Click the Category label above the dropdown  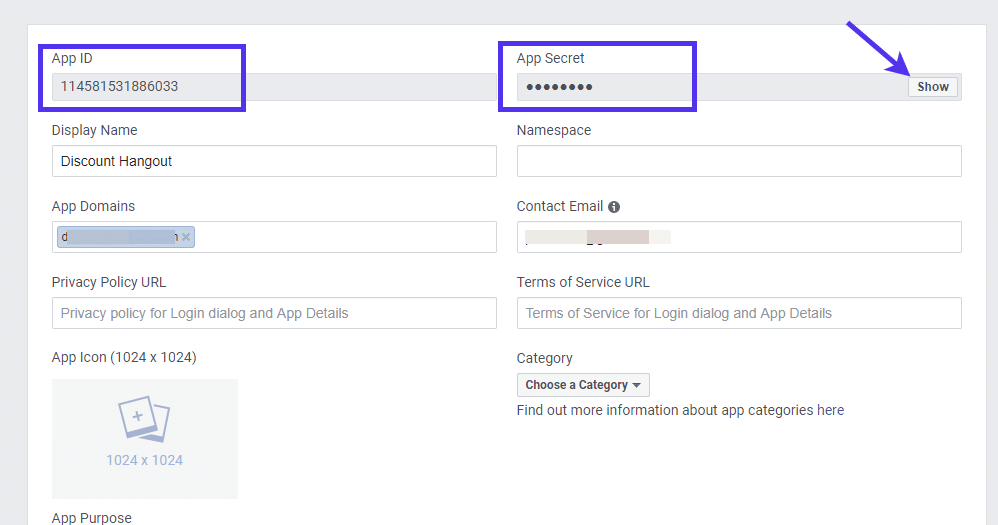[x=544, y=358]
